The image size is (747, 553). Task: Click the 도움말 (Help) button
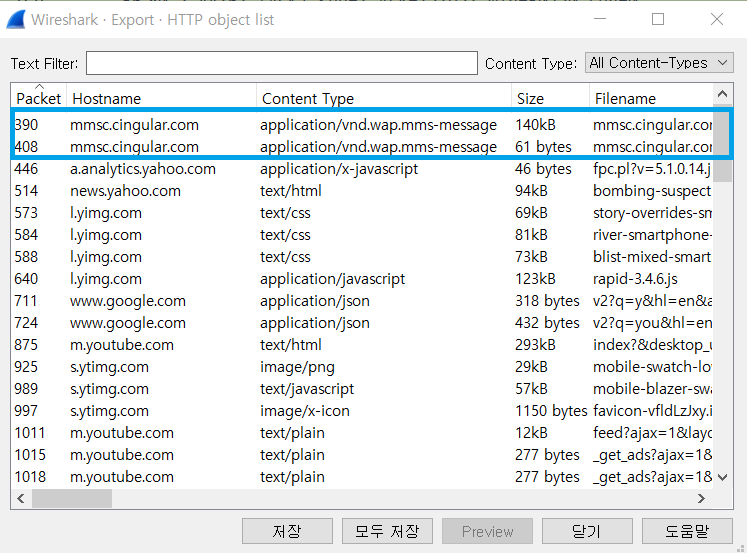click(687, 531)
